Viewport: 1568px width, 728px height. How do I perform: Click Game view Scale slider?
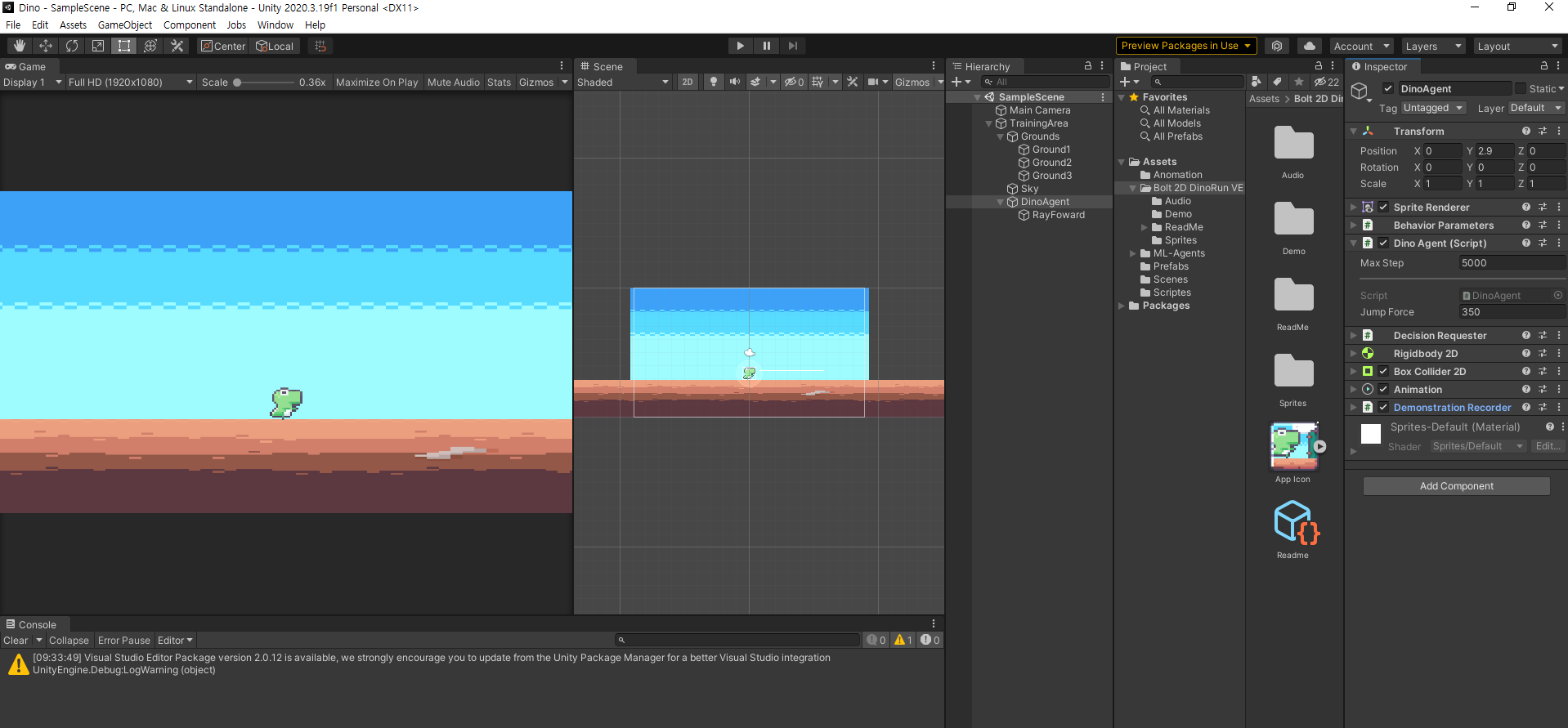click(263, 83)
